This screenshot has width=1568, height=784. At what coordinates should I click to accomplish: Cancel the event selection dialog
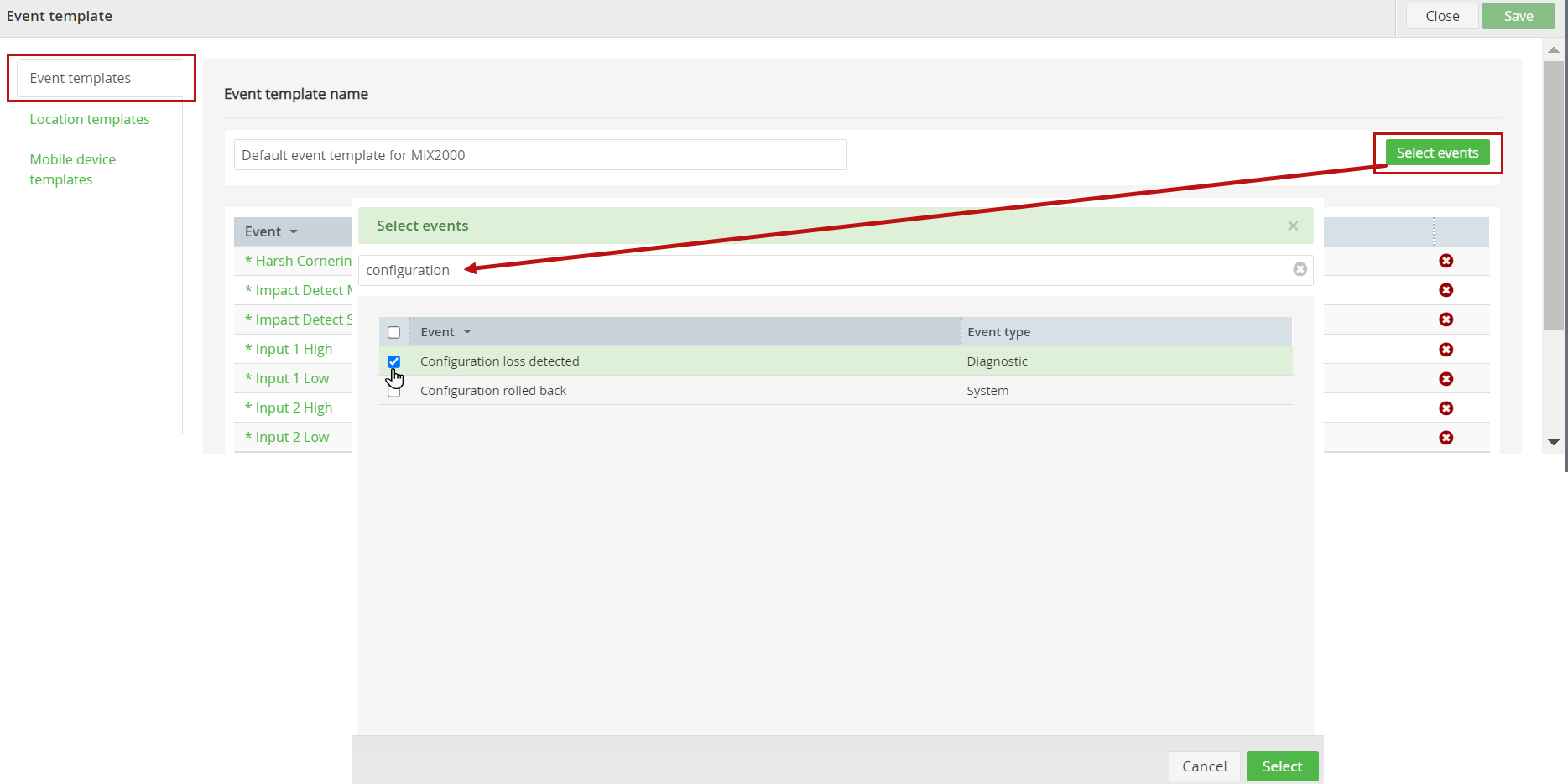[x=1204, y=766]
